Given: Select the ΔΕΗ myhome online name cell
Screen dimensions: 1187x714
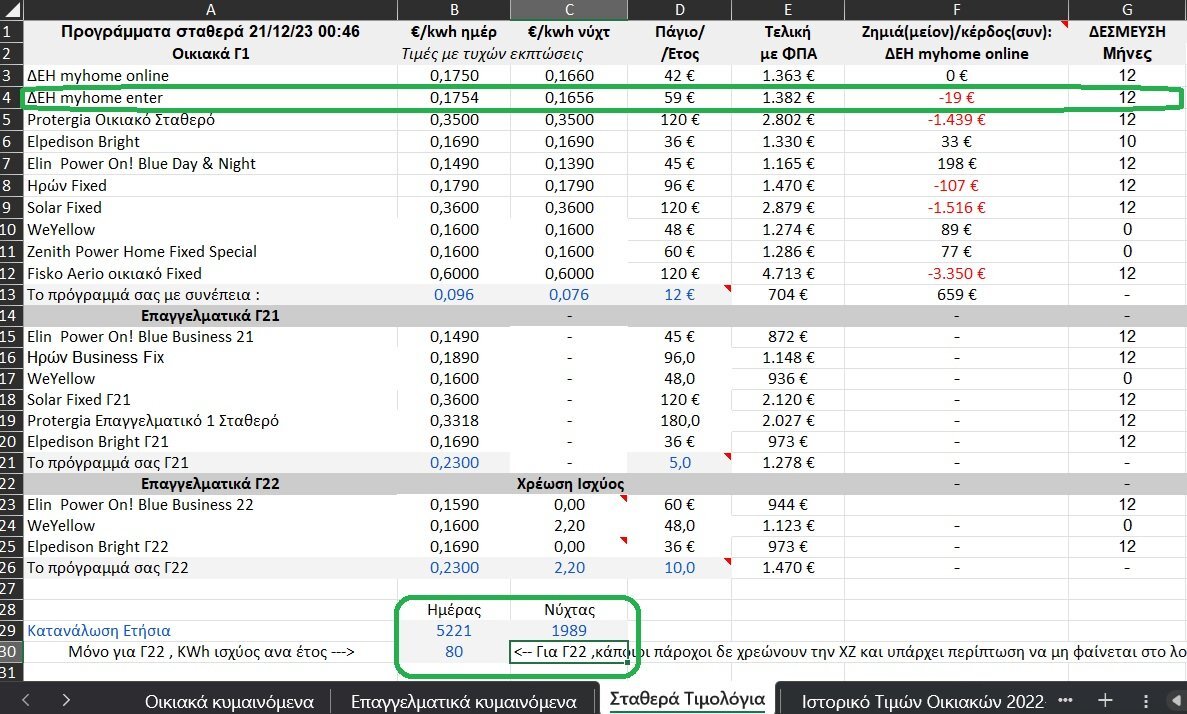Looking at the screenshot, I should [210, 76].
